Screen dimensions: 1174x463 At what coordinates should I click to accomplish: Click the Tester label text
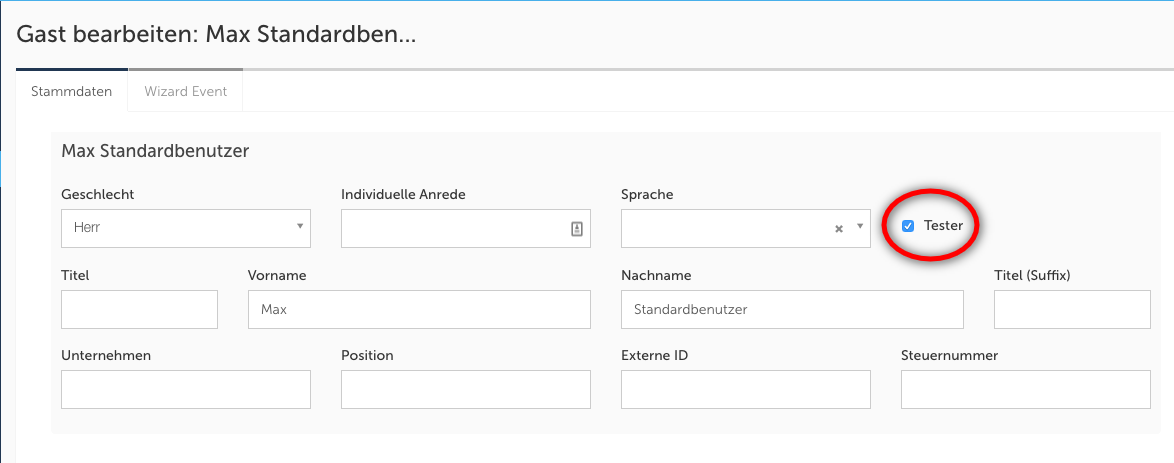(x=943, y=226)
